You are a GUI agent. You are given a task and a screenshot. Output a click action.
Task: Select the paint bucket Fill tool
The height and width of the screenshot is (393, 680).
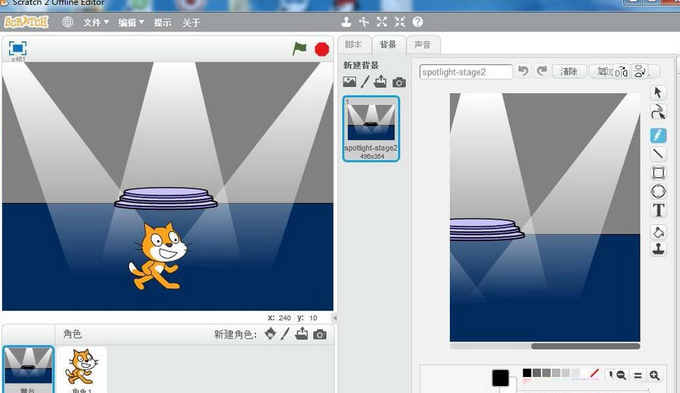point(658,232)
